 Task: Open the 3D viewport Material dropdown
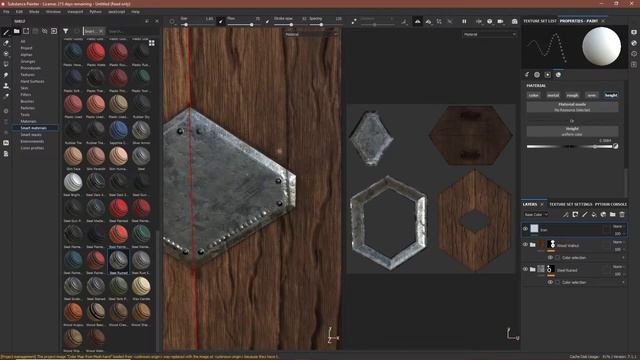pyautogui.click(x=311, y=34)
